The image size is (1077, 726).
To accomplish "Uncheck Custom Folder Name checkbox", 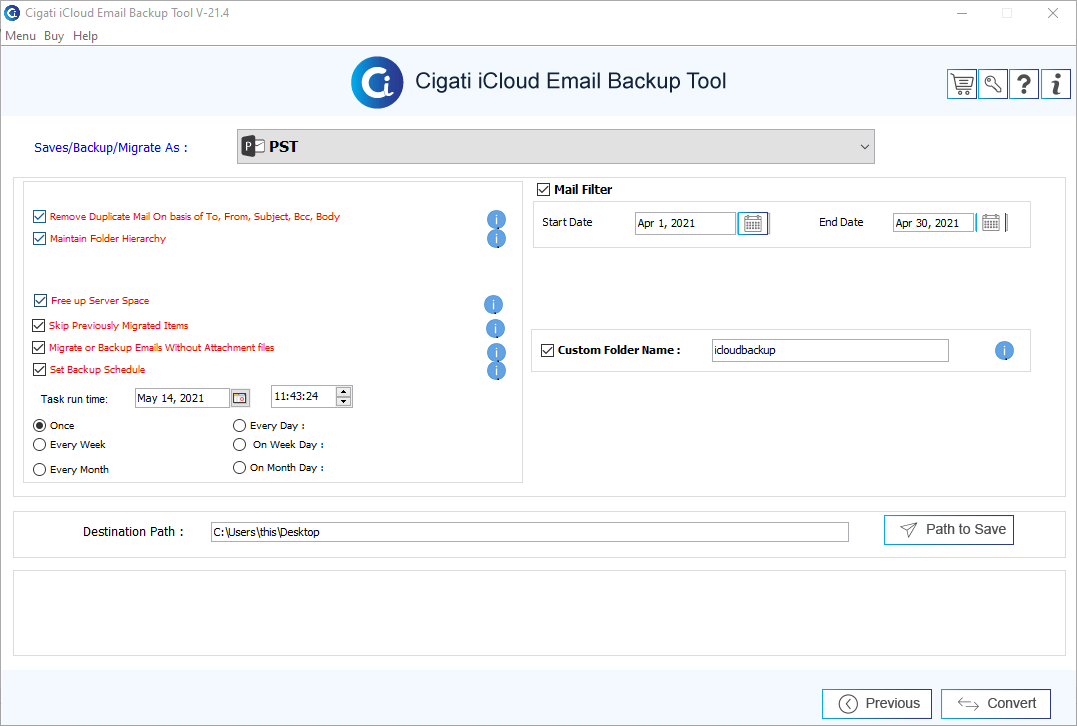I will click(x=547, y=350).
